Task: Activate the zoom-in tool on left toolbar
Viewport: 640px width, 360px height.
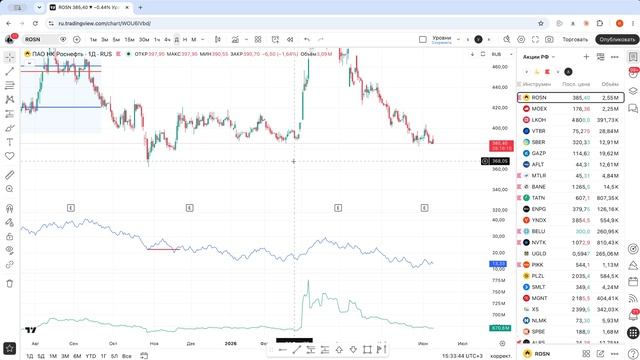Action: coord(9,189)
